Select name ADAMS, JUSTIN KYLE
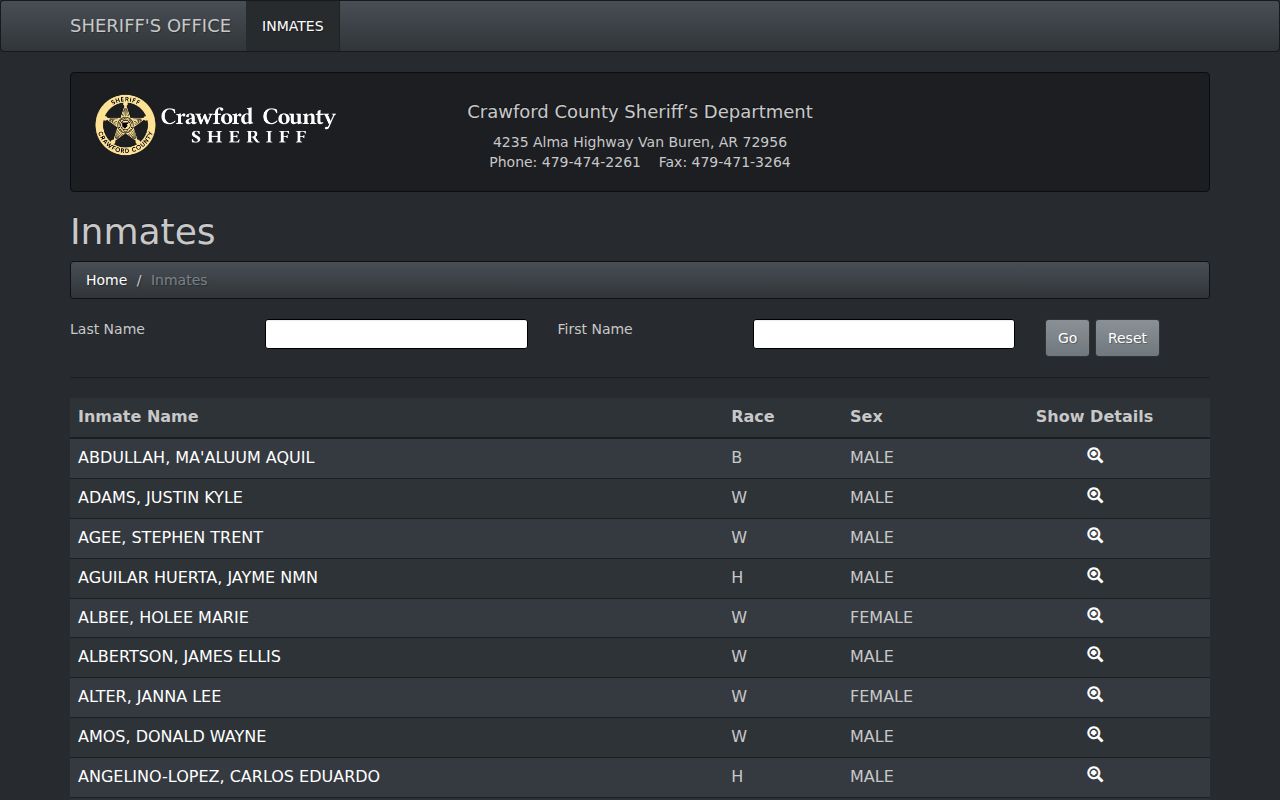 [160, 497]
